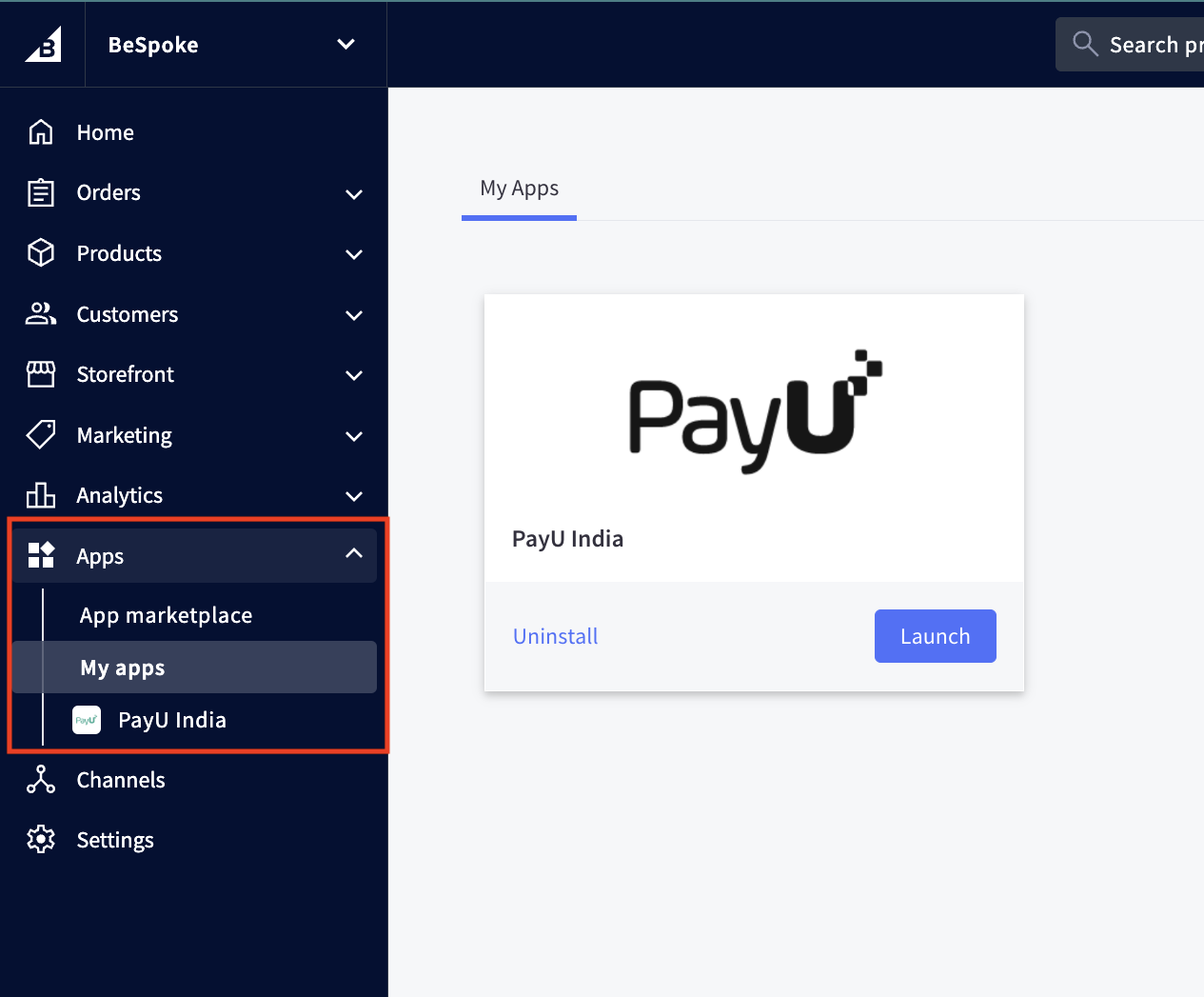Expand the Marketing submenu chevron
The height and width of the screenshot is (997, 1204).
[x=354, y=436]
